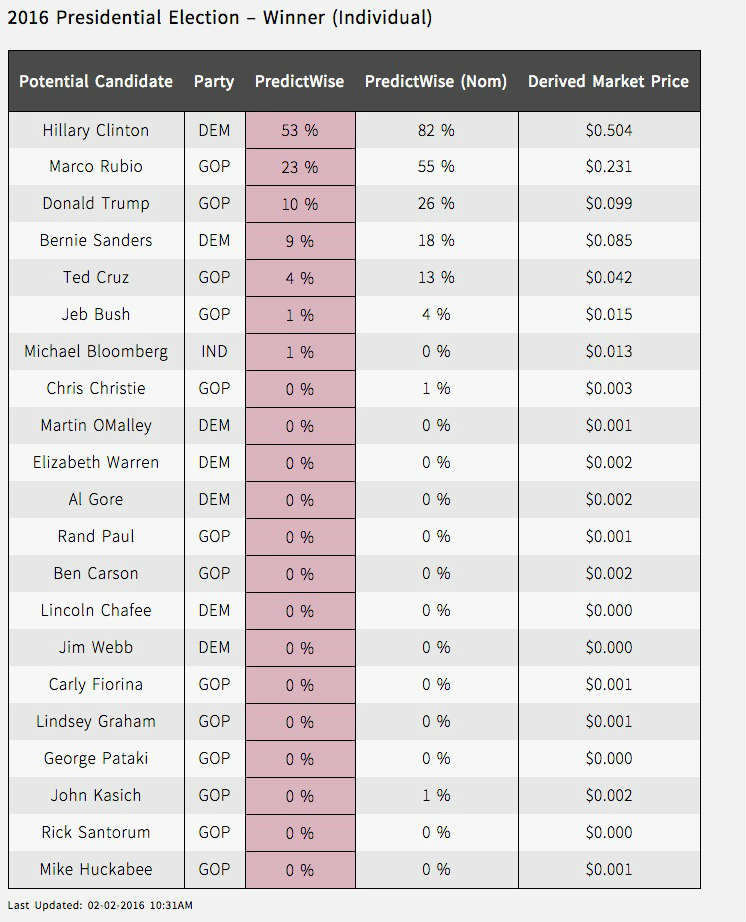Click the 82 % nomination value
The width and height of the screenshot is (746, 922).
[436, 130]
